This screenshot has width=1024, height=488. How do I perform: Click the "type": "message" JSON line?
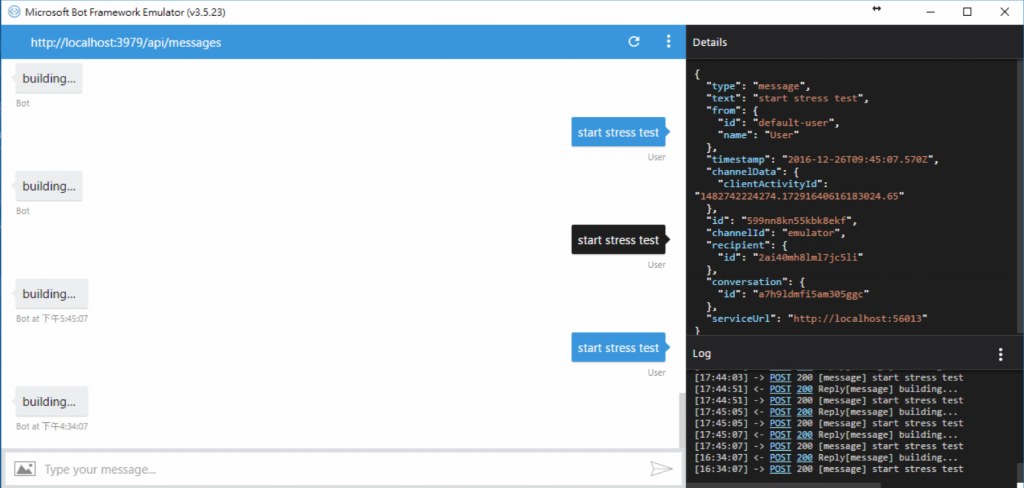[758, 86]
